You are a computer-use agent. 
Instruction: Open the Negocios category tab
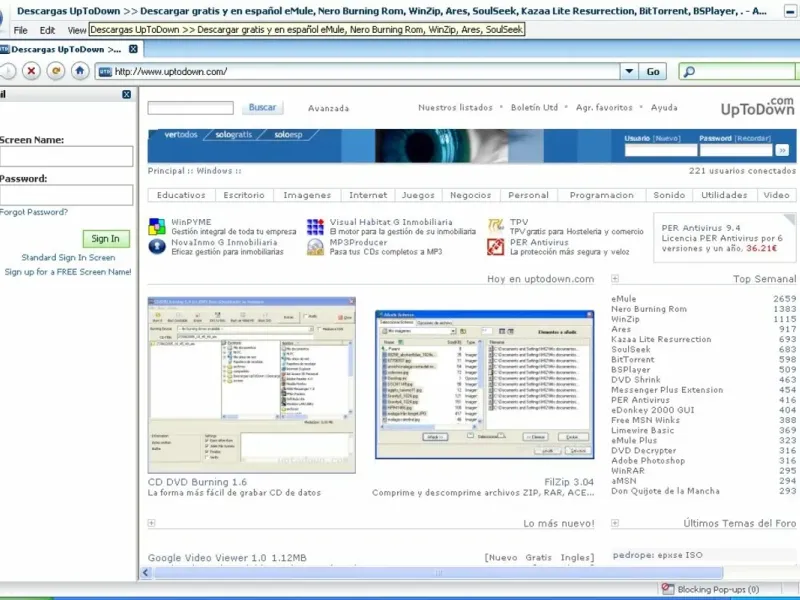click(470, 195)
